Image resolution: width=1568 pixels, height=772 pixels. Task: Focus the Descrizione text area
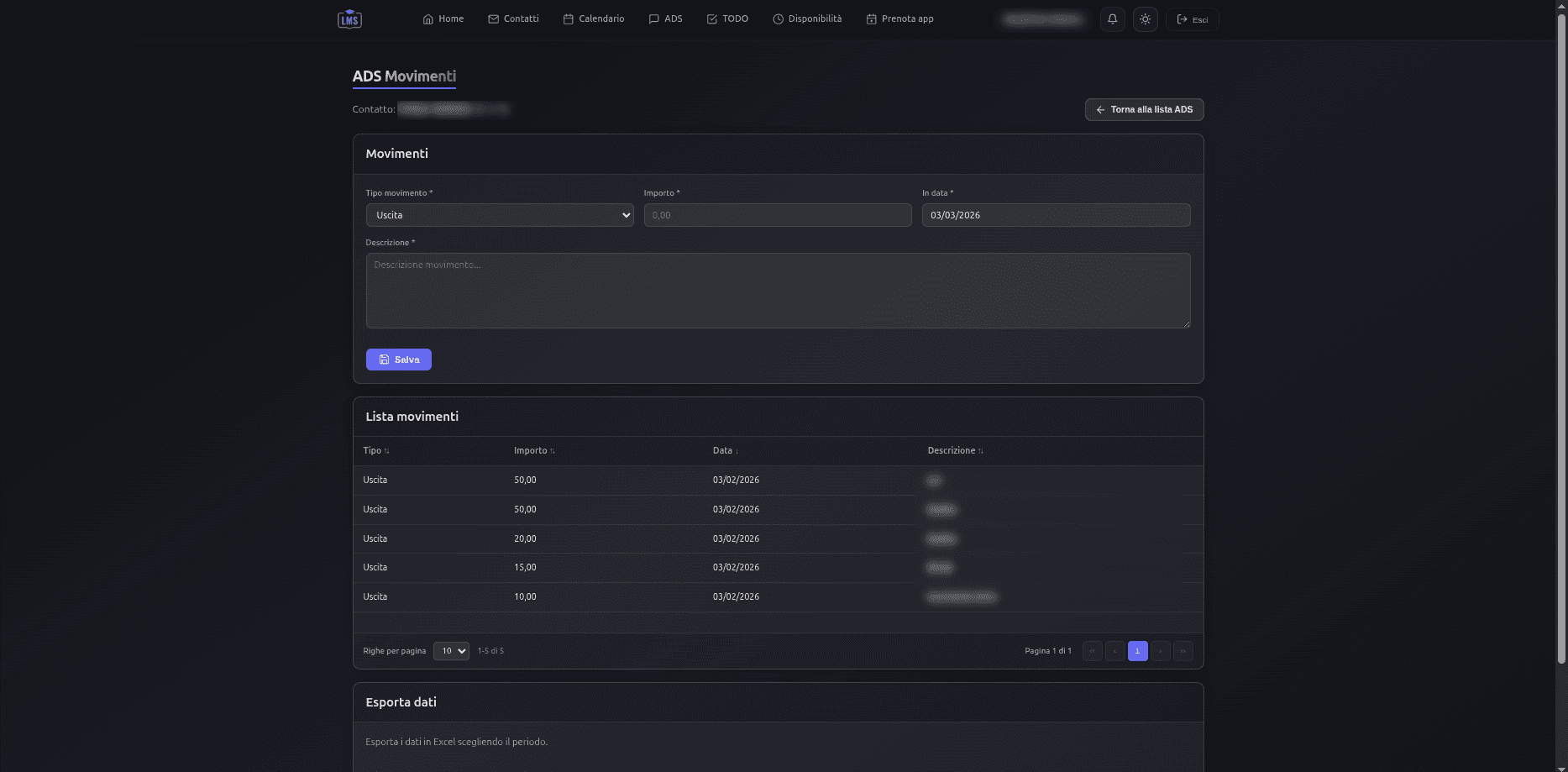click(777, 290)
